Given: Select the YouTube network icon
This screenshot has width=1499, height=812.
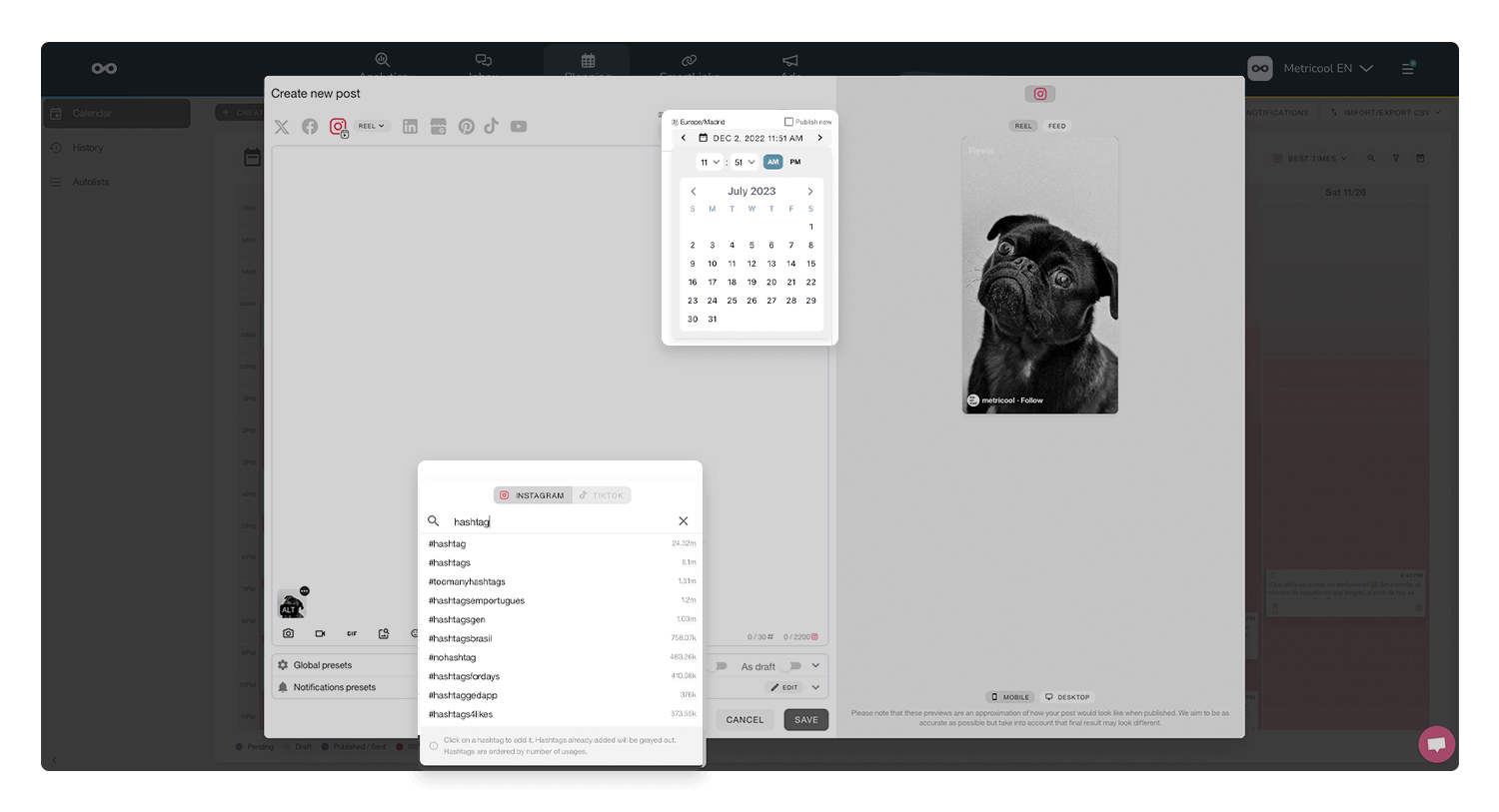Looking at the screenshot, I should pyautogui.click(x=519, y=127).
